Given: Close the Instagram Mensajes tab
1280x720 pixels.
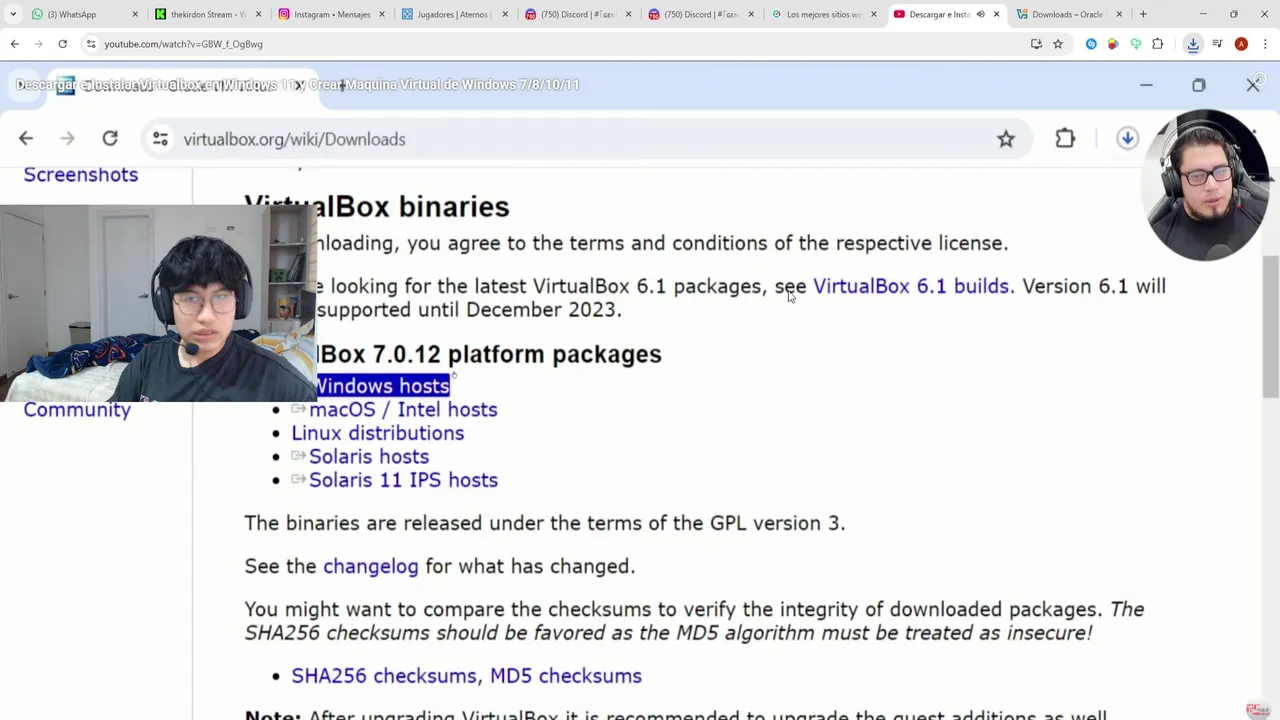Looking at the screenshot, I should (381, 14).
